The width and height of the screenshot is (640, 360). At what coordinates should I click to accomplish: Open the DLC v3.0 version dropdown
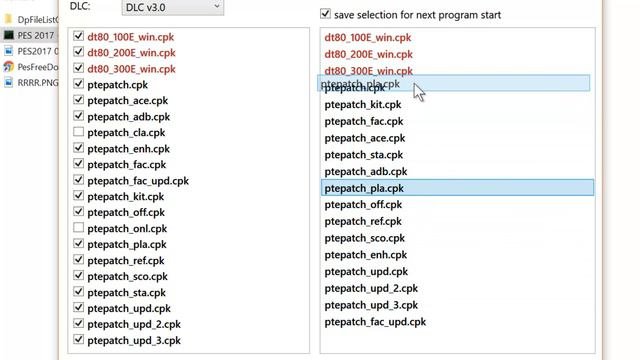173,7
